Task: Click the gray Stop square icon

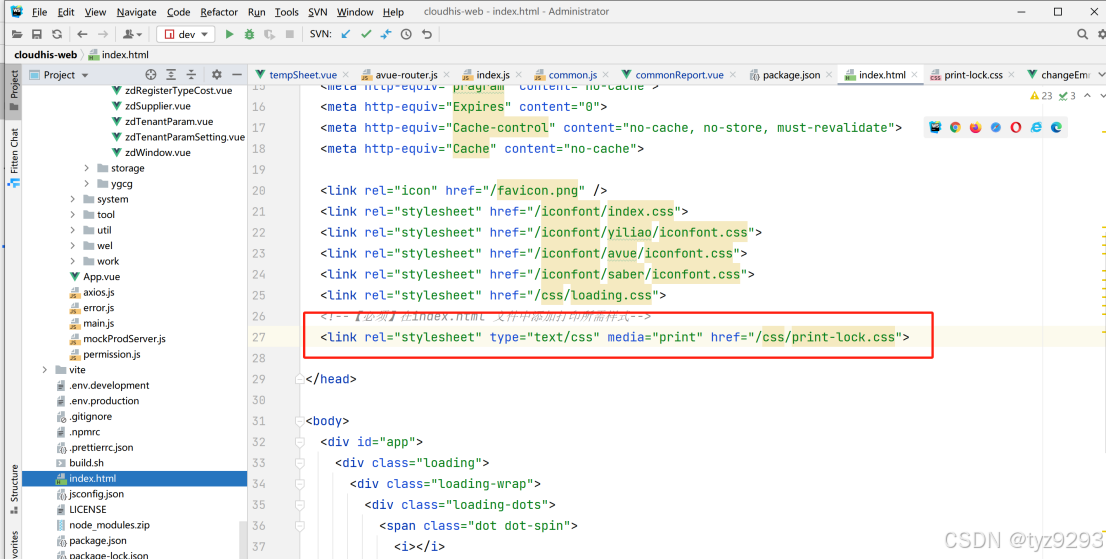Action: click(289, 34)
